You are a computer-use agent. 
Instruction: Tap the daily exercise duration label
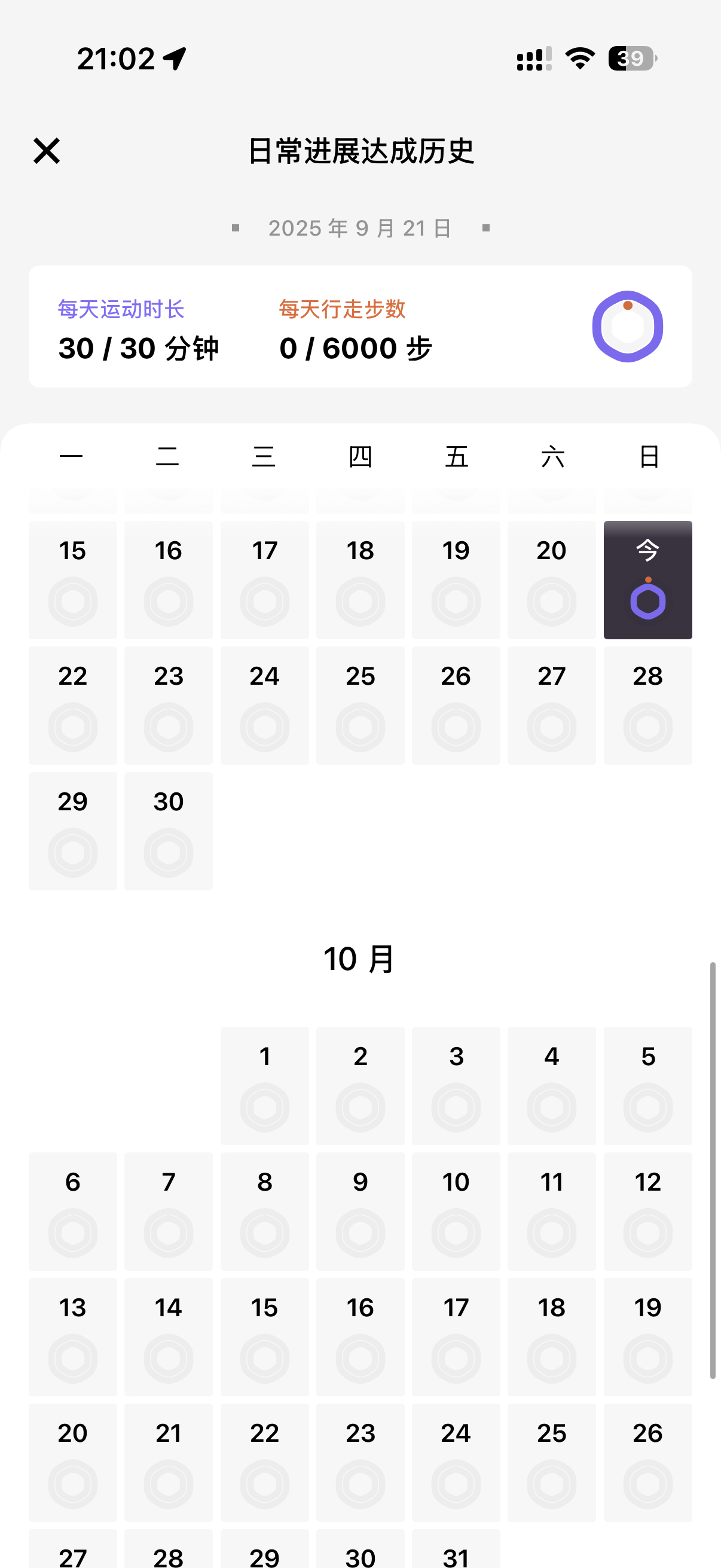tap(121, 309)
